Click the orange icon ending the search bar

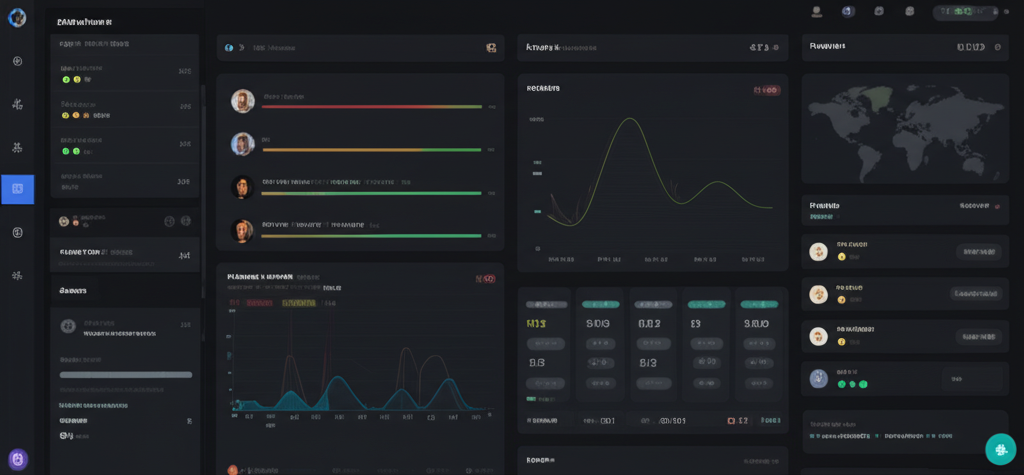point(491,48)
